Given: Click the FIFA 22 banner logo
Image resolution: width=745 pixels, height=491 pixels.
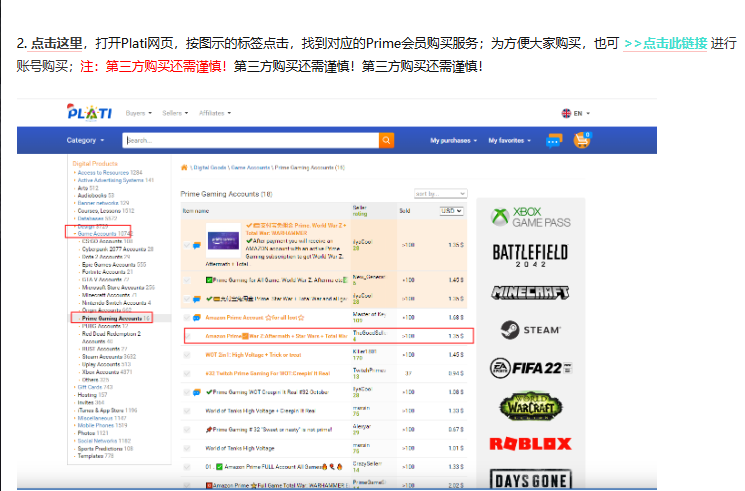Looking at the screenshot, I should (530, 368).
